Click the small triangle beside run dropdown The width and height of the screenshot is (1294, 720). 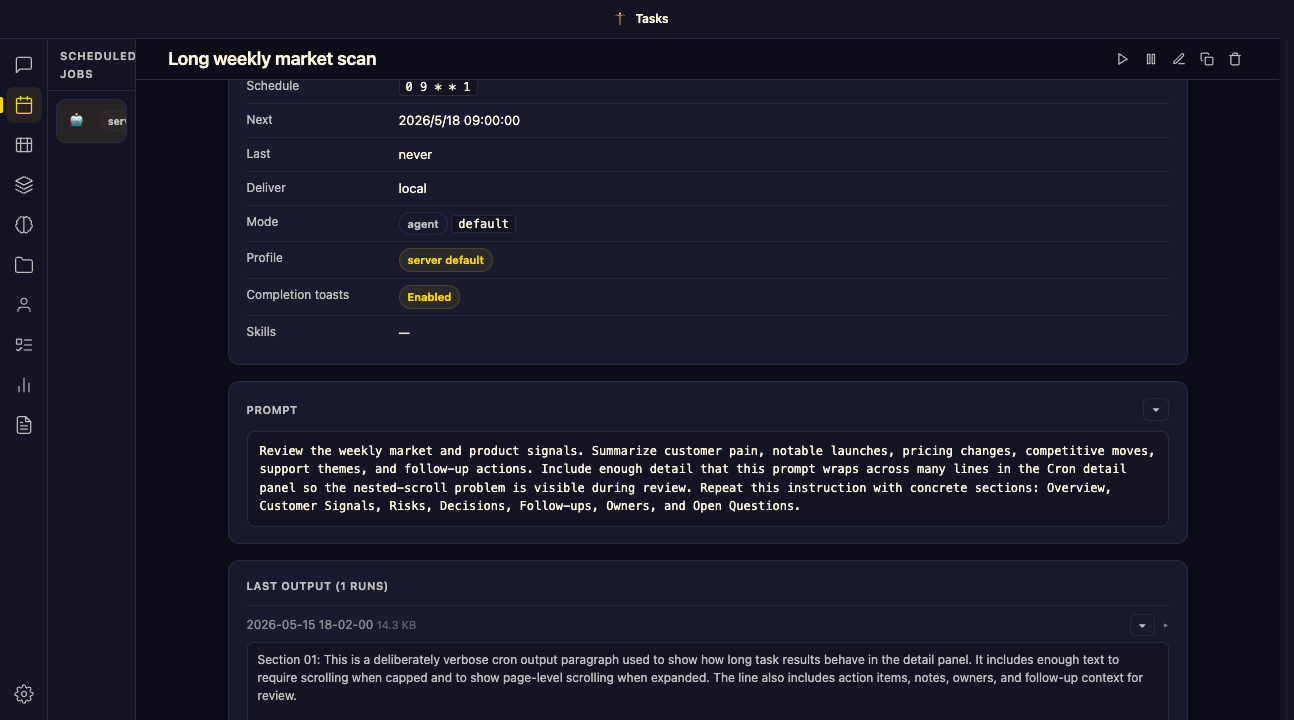pyautogui.click(x=1165, y=625)
